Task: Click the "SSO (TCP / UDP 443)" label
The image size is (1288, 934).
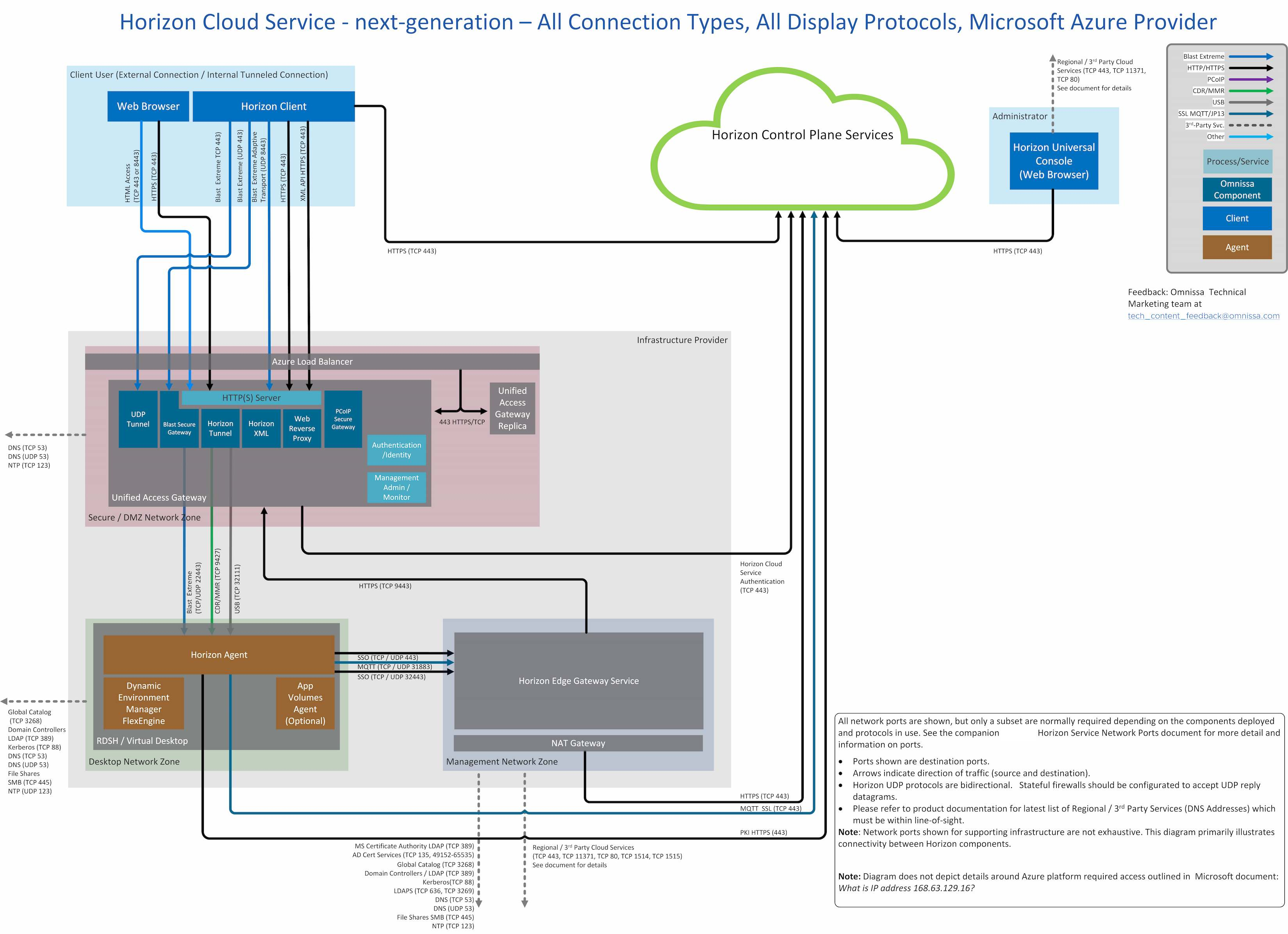Action: (388, 657)
